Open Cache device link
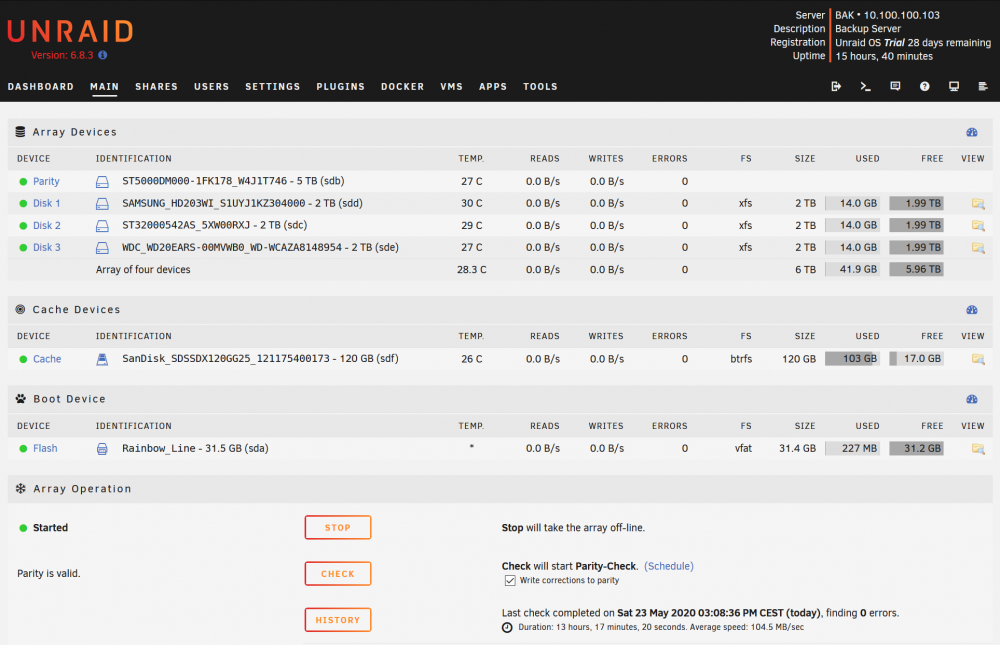The width and height of the screenshot is (1000, 645). point(47,359)
